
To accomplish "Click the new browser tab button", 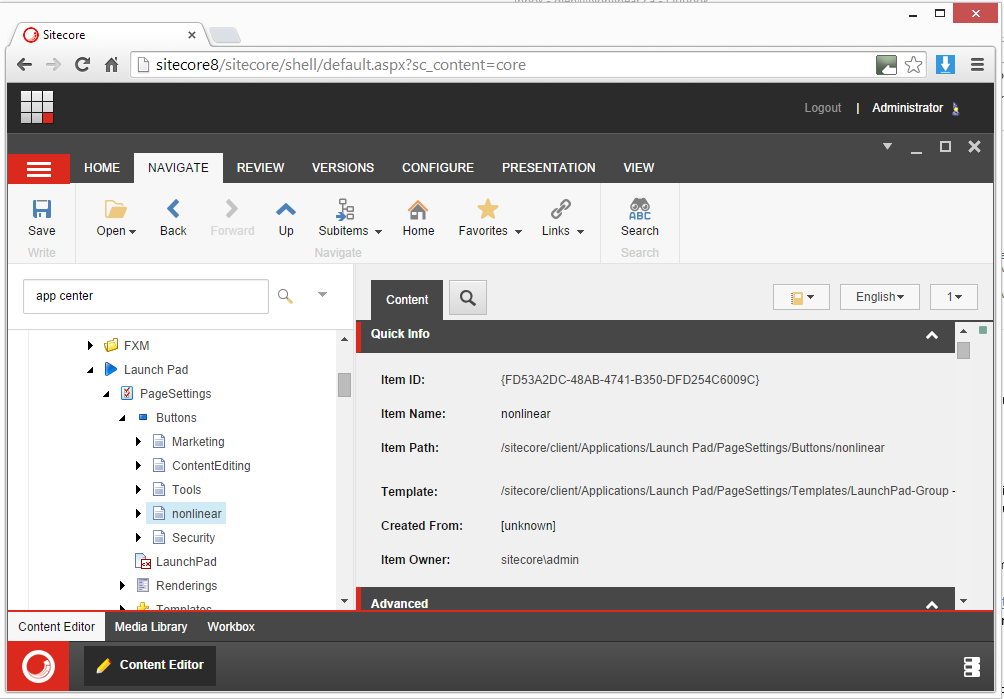I will pos(225,35).
